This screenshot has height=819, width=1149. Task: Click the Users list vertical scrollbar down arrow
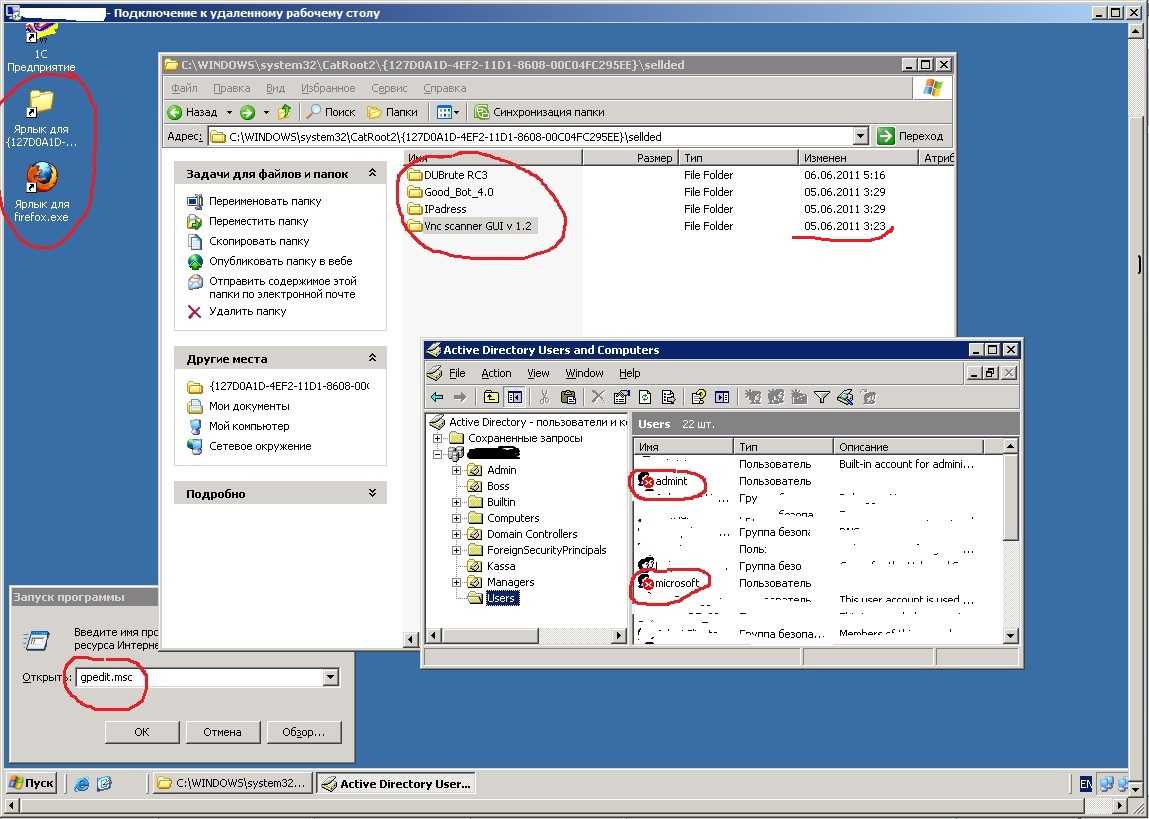tap(1011, 636)
